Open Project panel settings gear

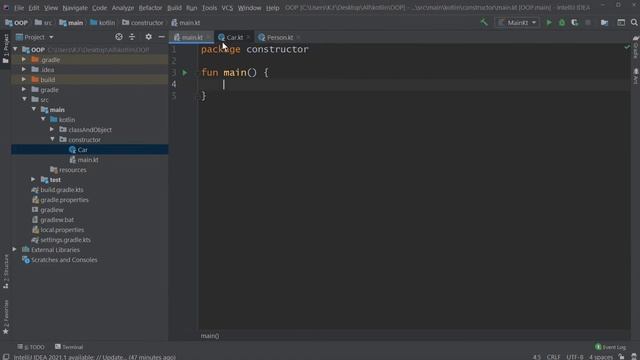tap(149, 37)
